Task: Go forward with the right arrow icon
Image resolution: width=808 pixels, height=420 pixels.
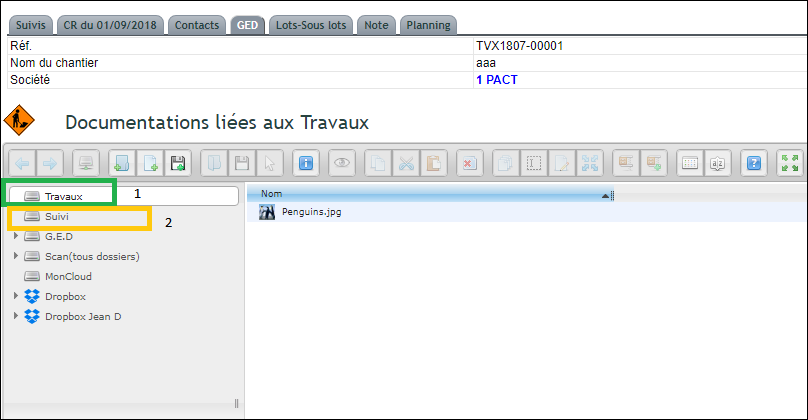Action: click(x=50, y=164)
